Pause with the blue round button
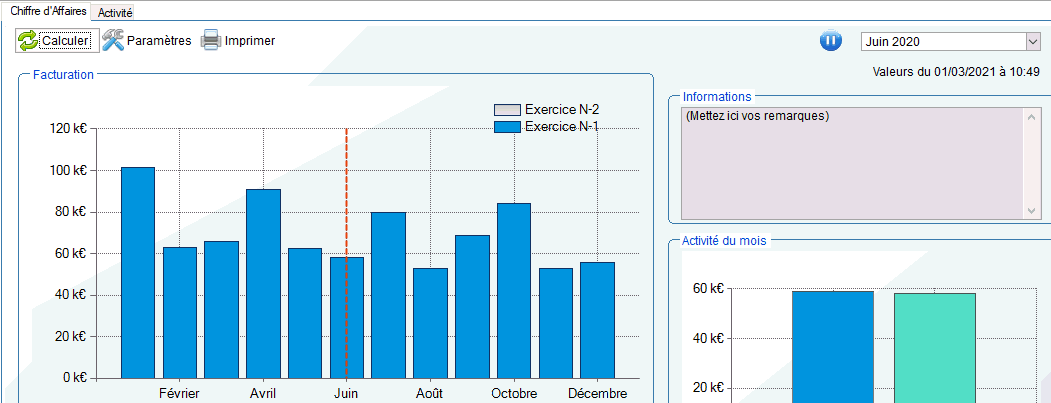Viewport: 1051px width, 403px height. (830, 40)
